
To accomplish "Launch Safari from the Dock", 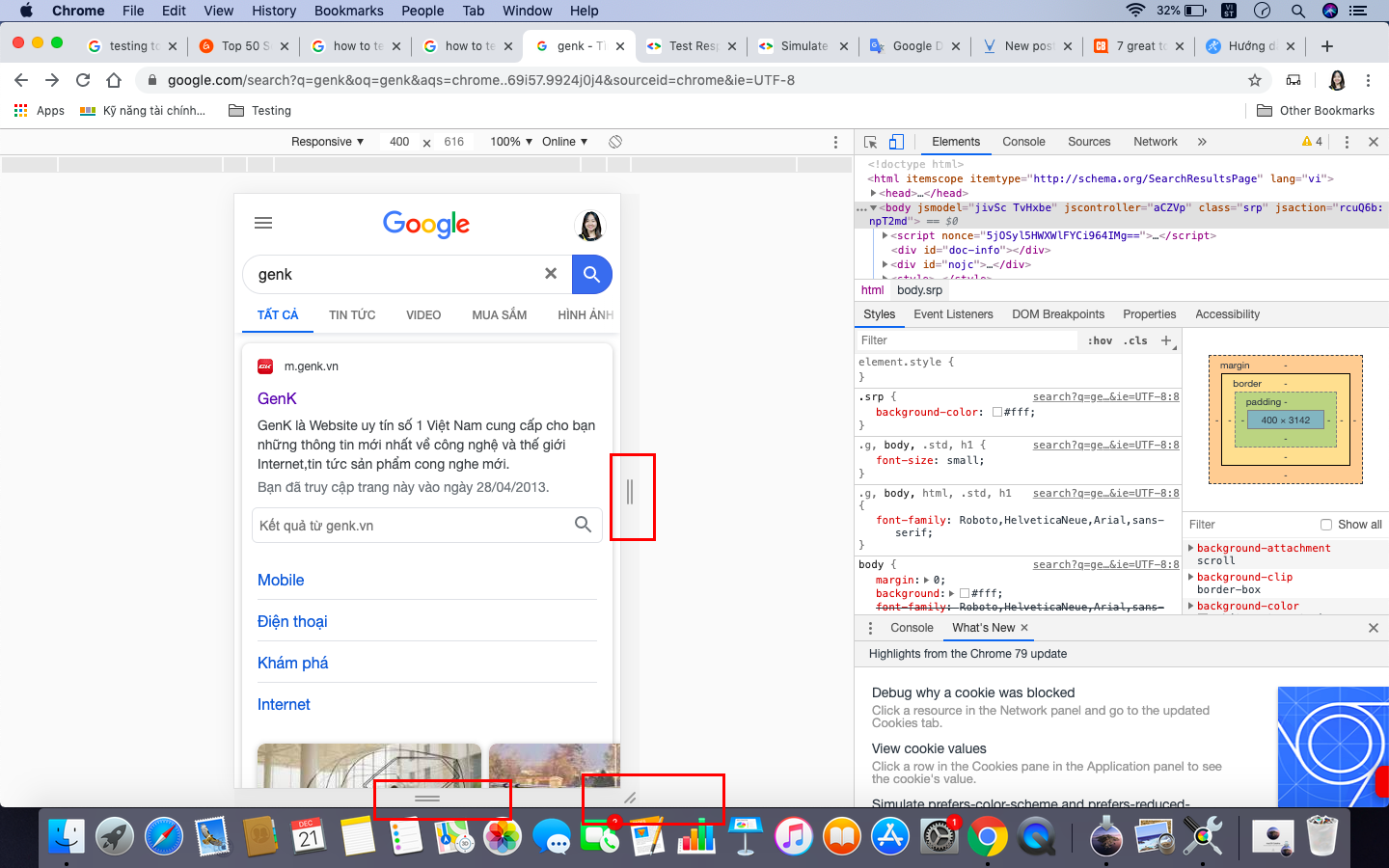I will 164,836.
